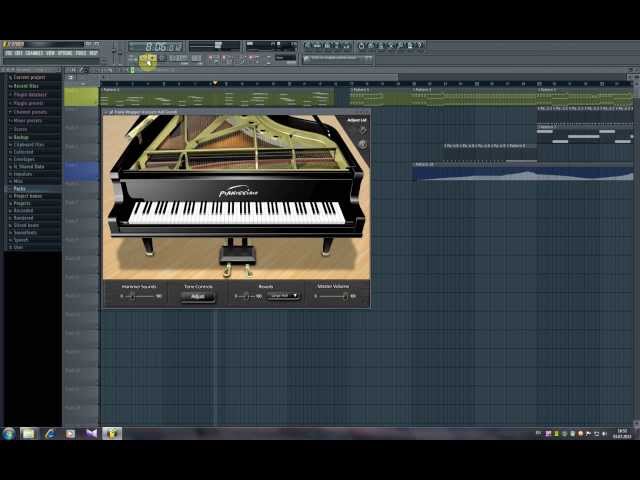Adjust the Reverb amount slider
Screen dimensions: 640x480
246,296
